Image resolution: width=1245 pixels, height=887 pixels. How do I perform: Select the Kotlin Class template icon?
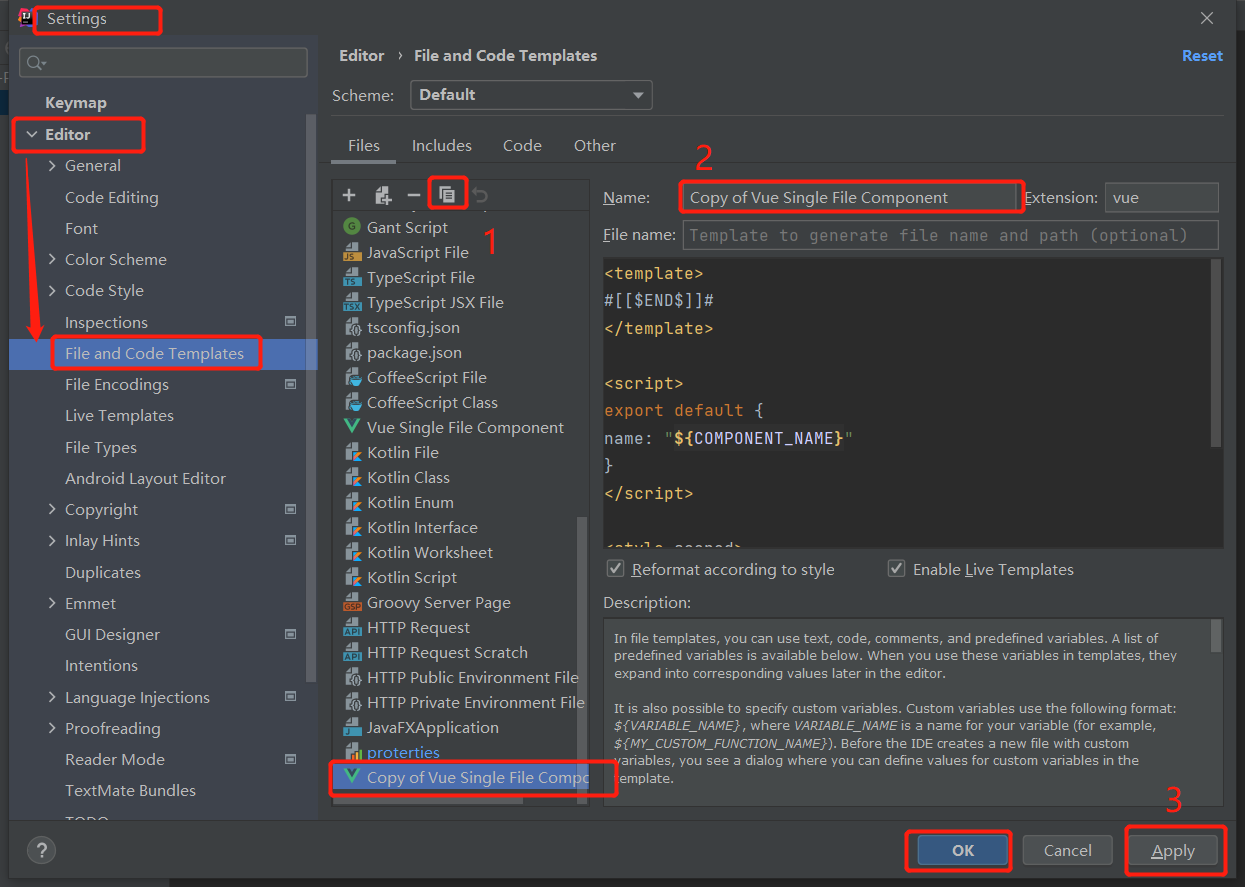pos(351,477)
